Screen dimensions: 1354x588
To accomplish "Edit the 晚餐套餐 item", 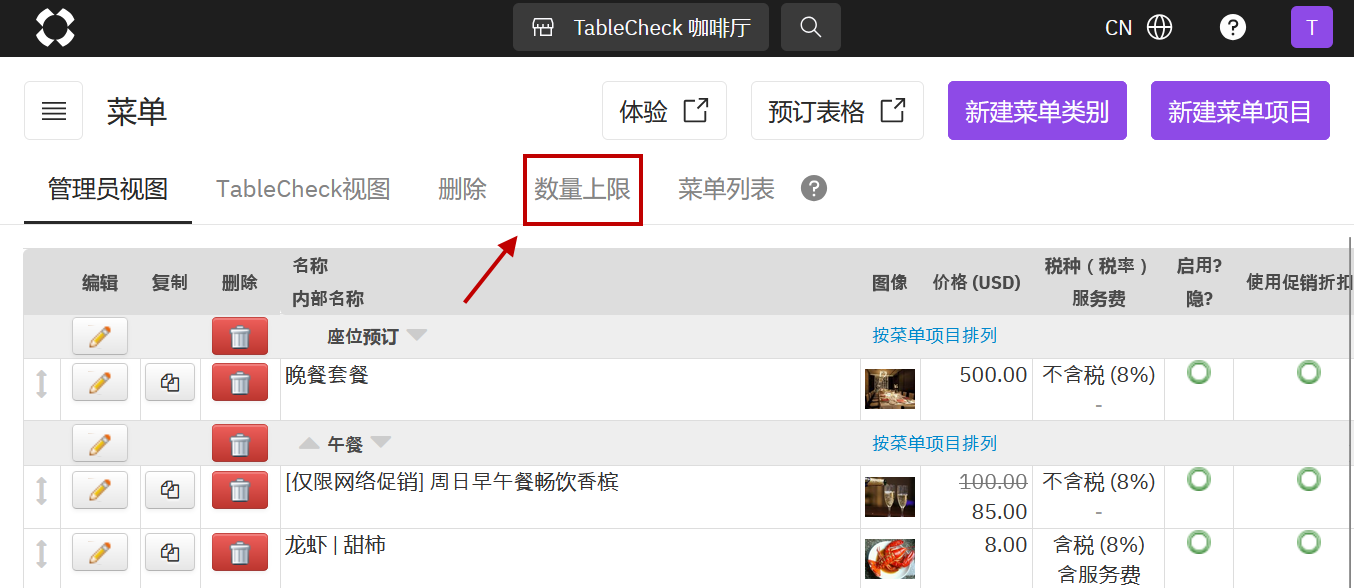I will [x=100, y=382].
